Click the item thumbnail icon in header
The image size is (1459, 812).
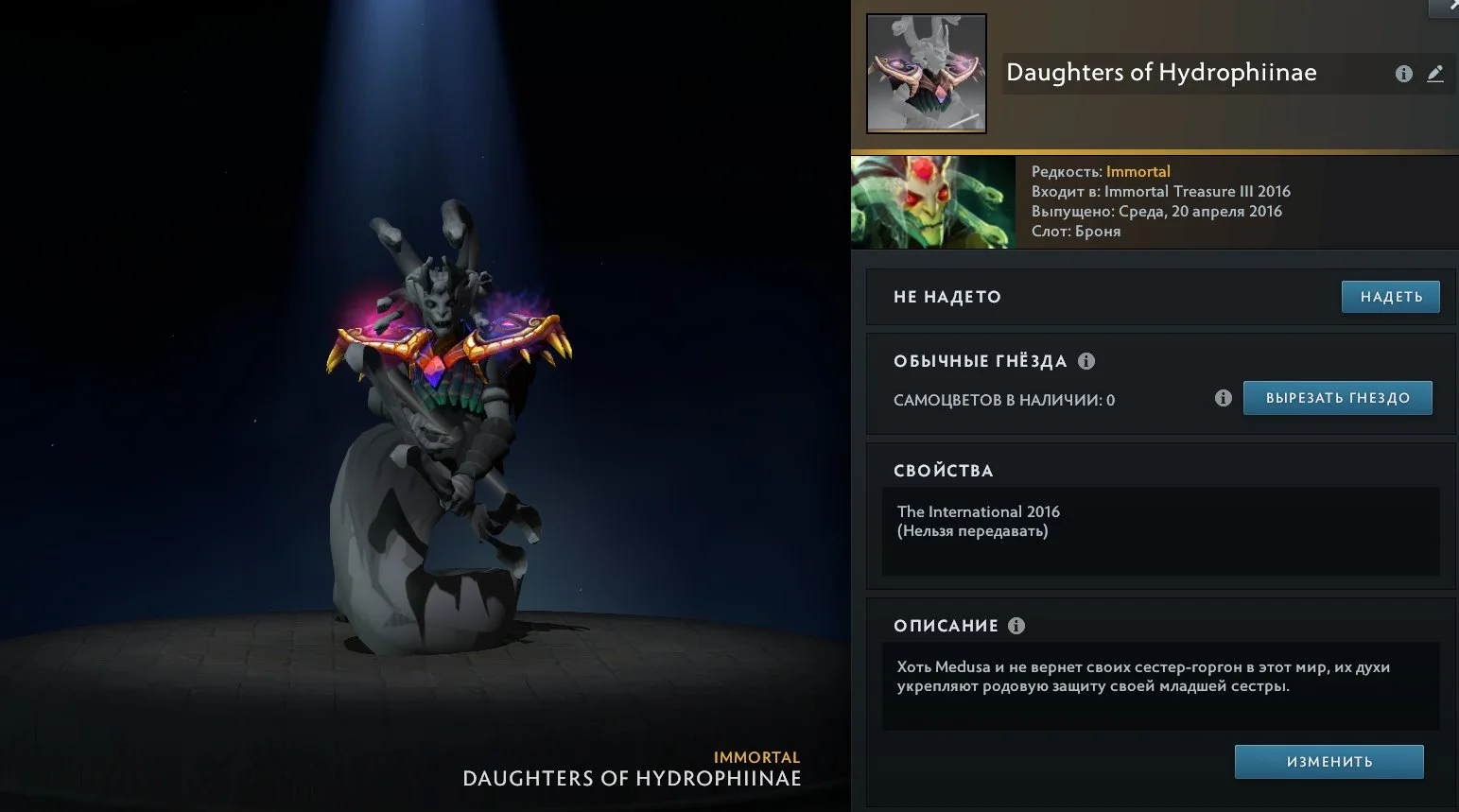tap(927, 74)
